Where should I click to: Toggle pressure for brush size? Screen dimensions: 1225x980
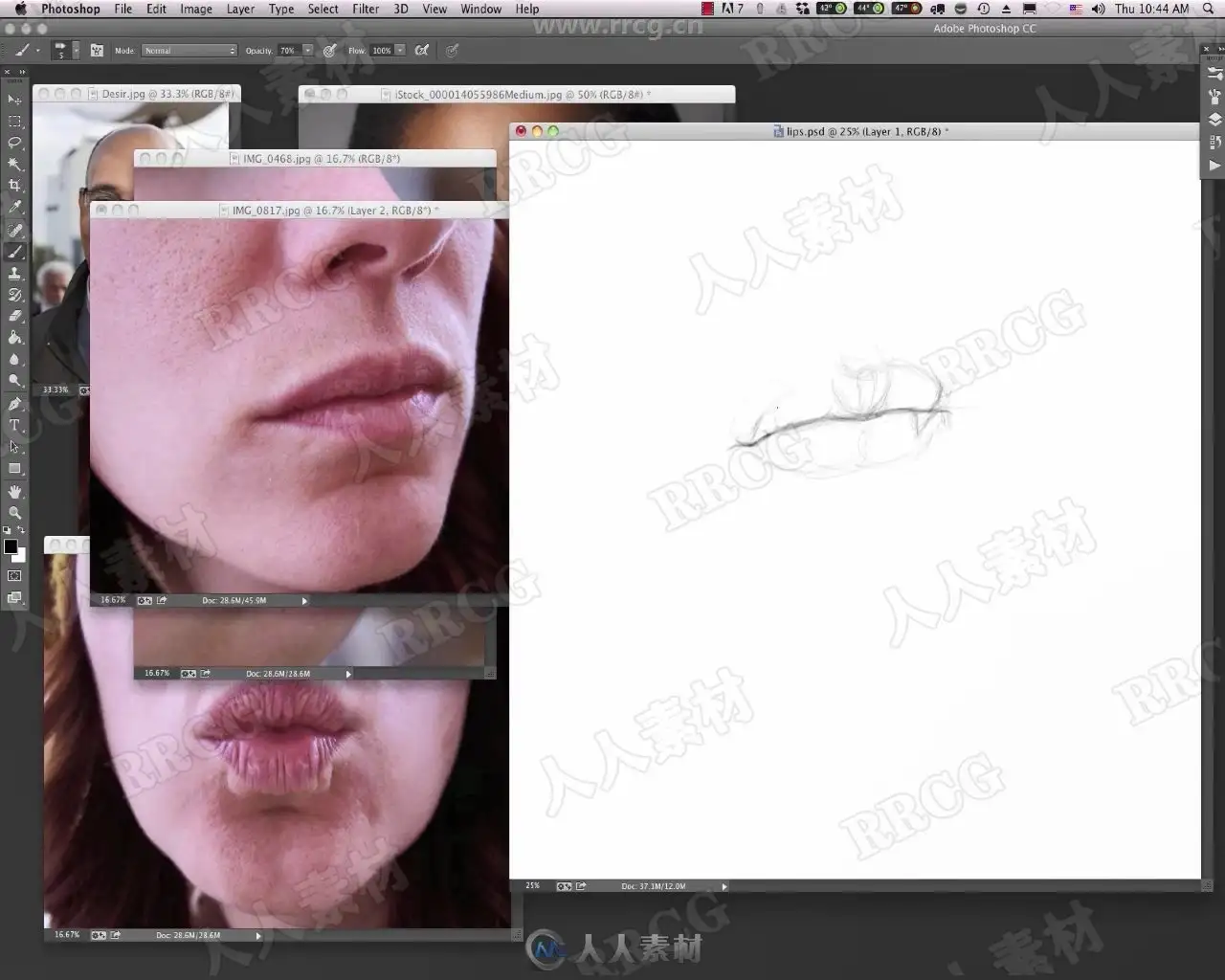[452, 50]
